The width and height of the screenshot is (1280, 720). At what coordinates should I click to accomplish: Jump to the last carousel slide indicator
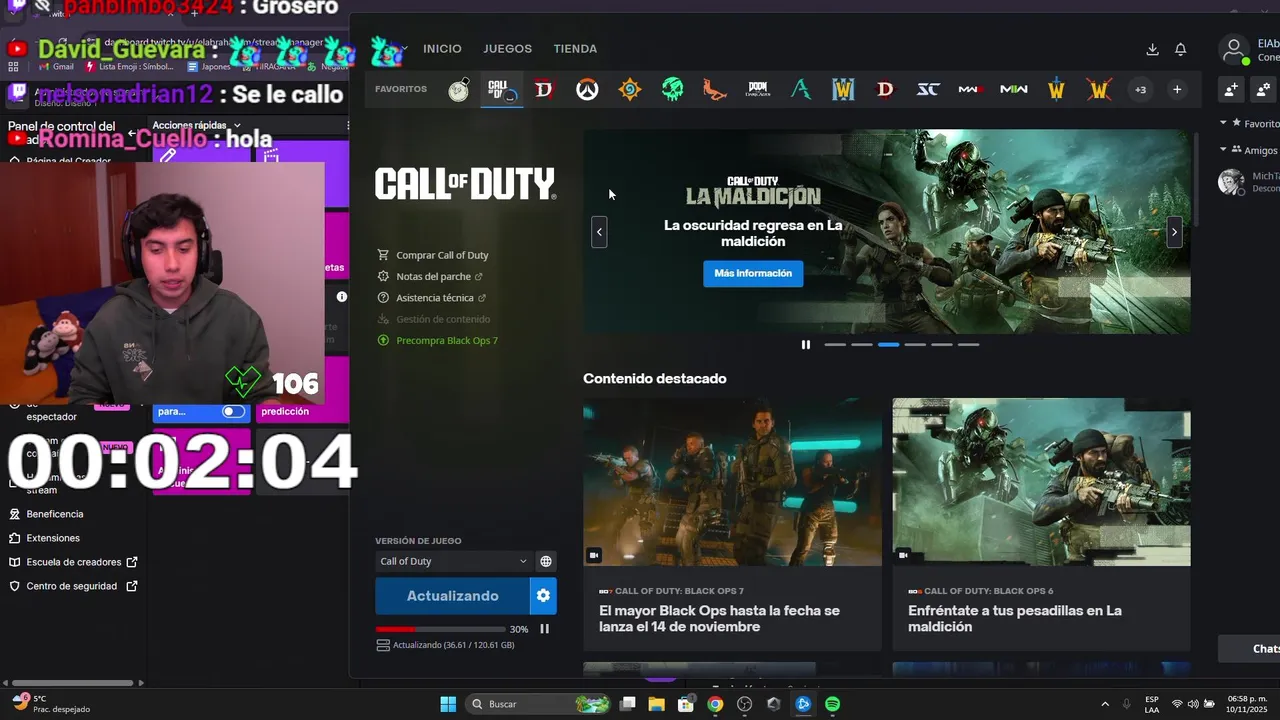click(x=968, y=345)
